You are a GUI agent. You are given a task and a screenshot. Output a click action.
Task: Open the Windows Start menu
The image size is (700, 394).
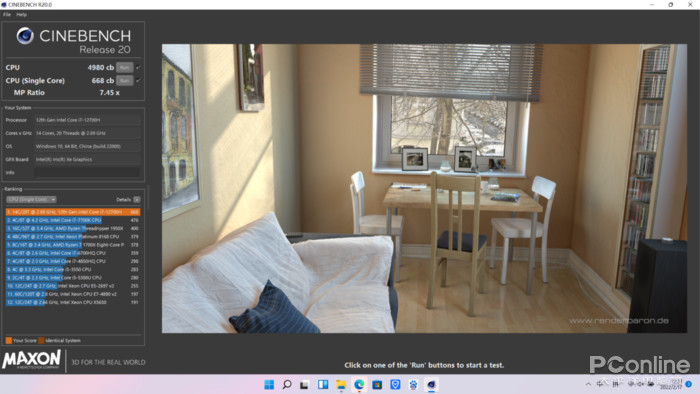click(269, 384)
